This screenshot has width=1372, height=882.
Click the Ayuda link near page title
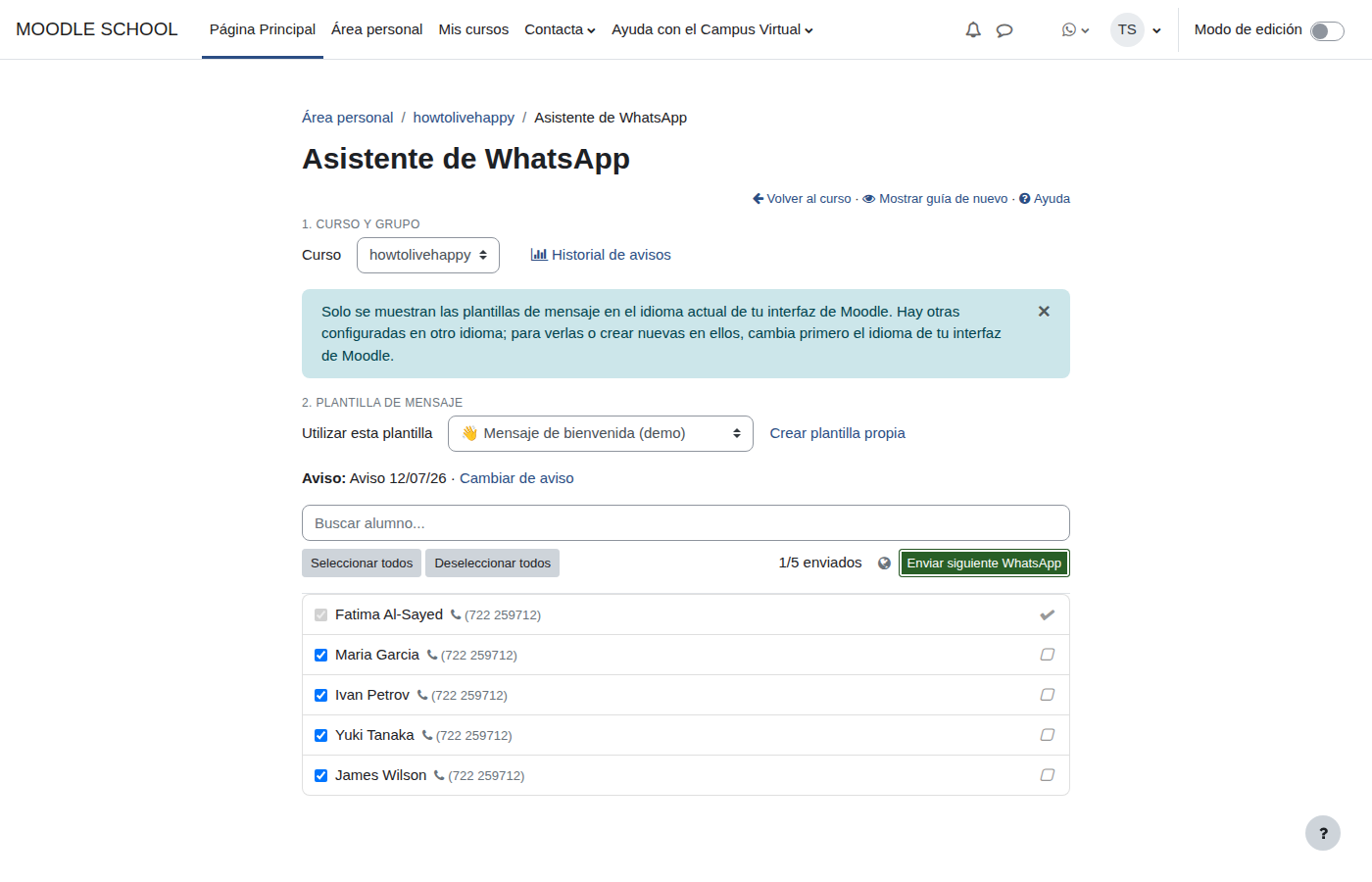point(1045,199)
